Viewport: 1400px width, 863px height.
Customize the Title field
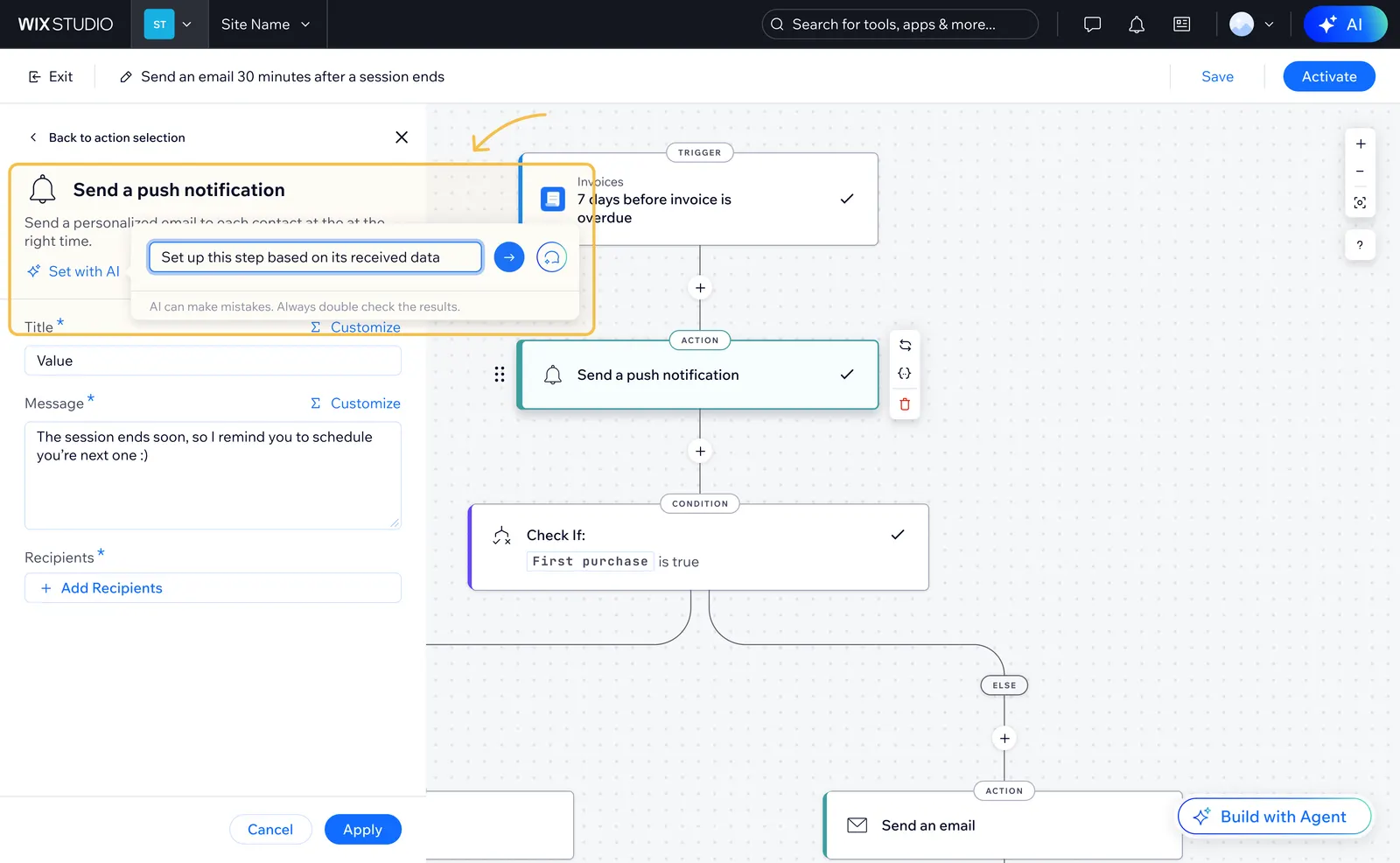tap(356, 326)
